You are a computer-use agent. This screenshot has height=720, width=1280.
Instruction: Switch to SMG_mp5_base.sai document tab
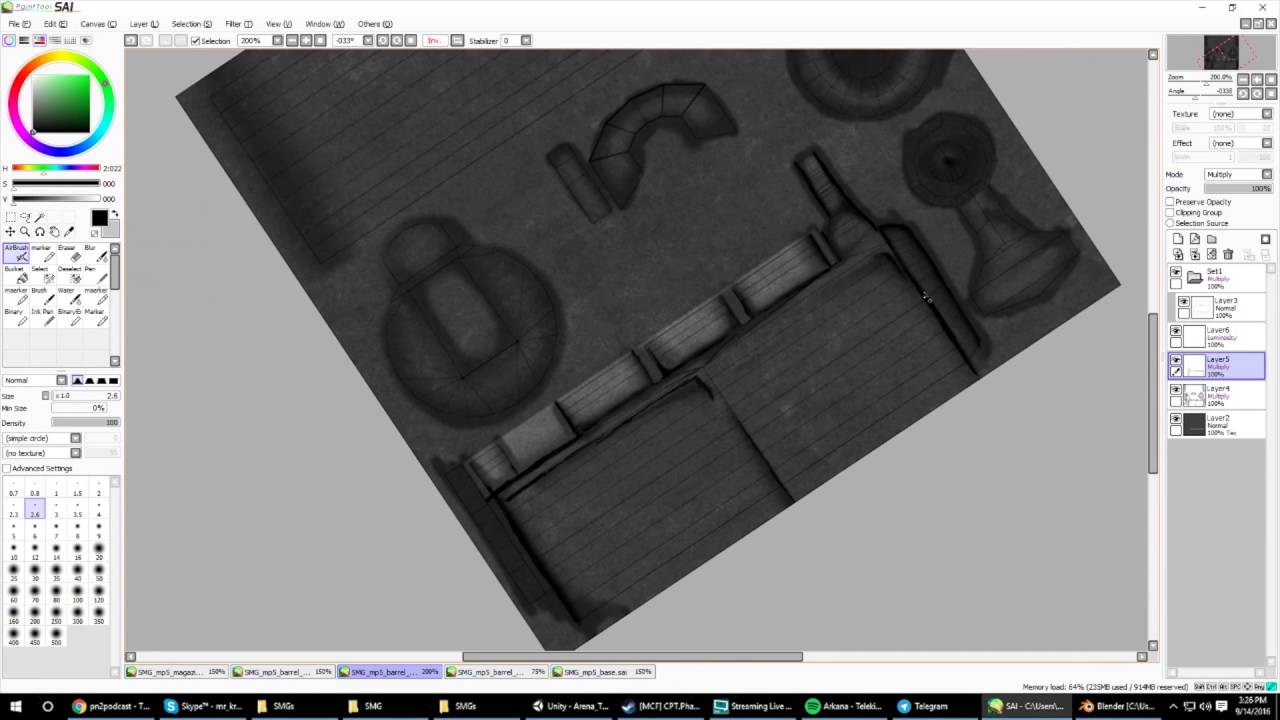pos(601,672)
